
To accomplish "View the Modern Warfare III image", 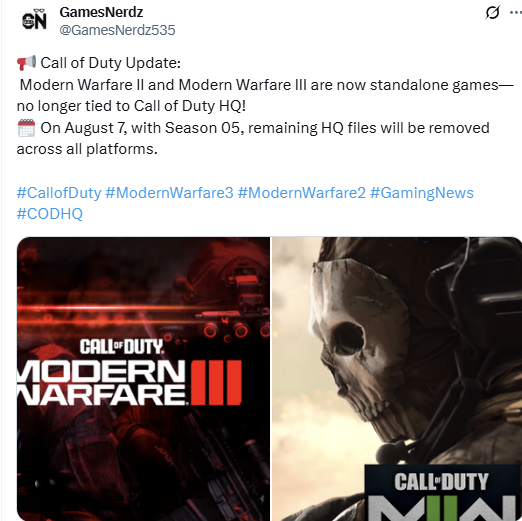I will (143, 379).
